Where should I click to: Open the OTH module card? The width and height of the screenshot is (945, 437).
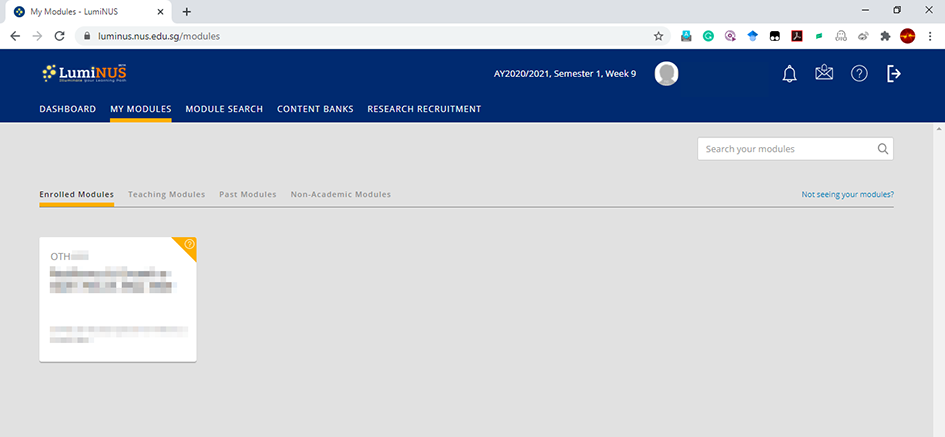(118, 300)
